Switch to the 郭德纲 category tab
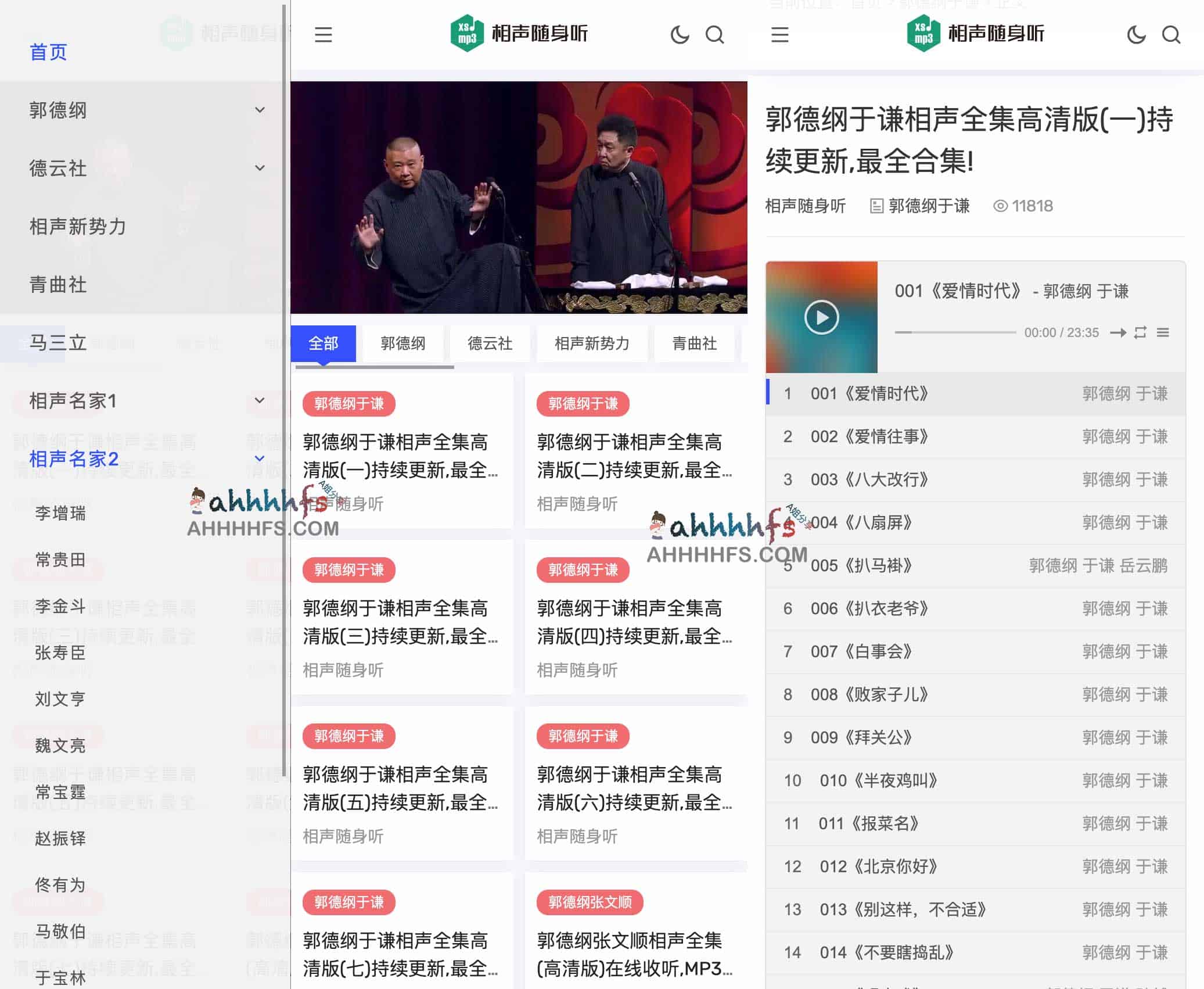The image size is (1204, 989). point(403,343)
